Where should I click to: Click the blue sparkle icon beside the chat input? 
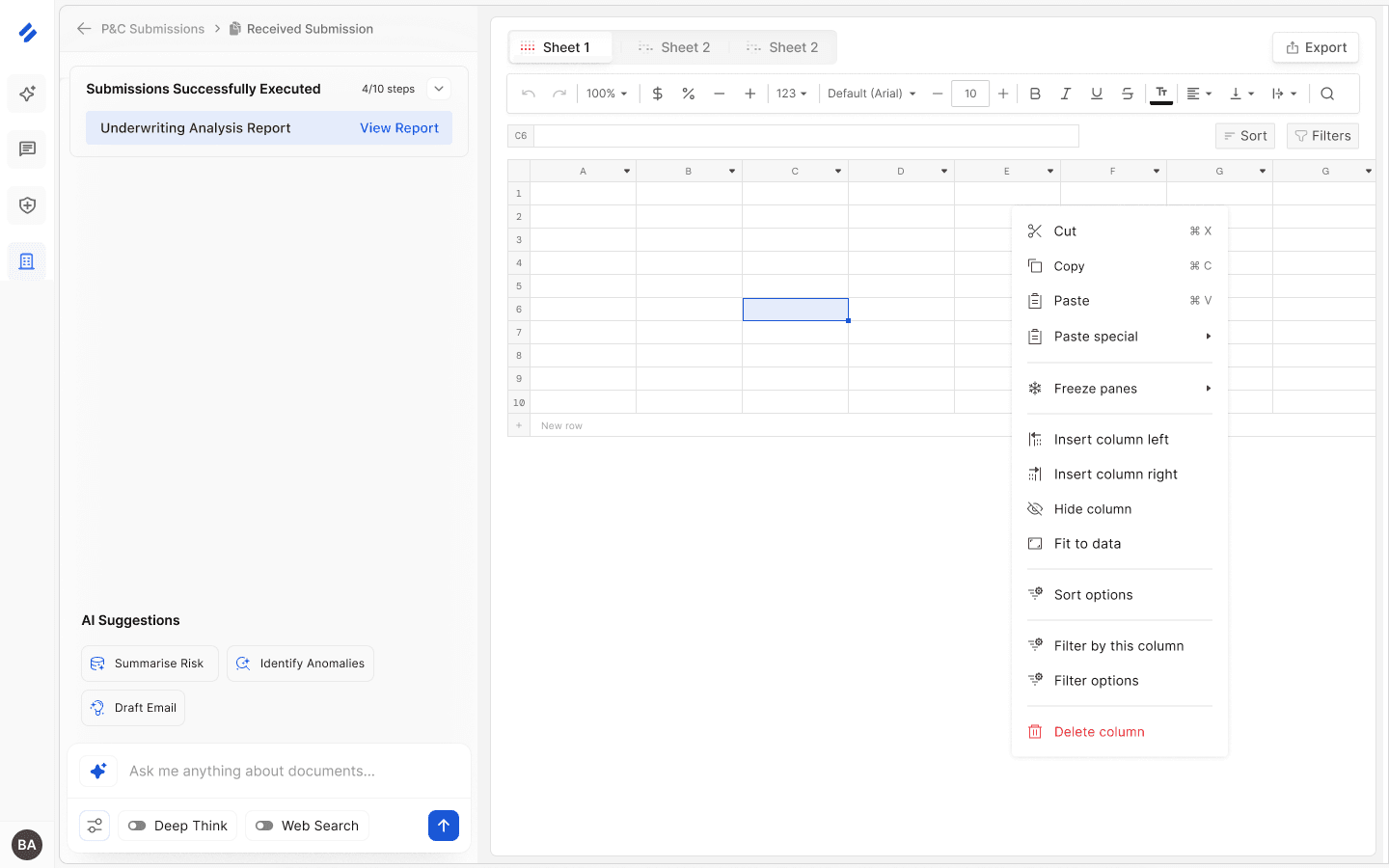(98, 771)
